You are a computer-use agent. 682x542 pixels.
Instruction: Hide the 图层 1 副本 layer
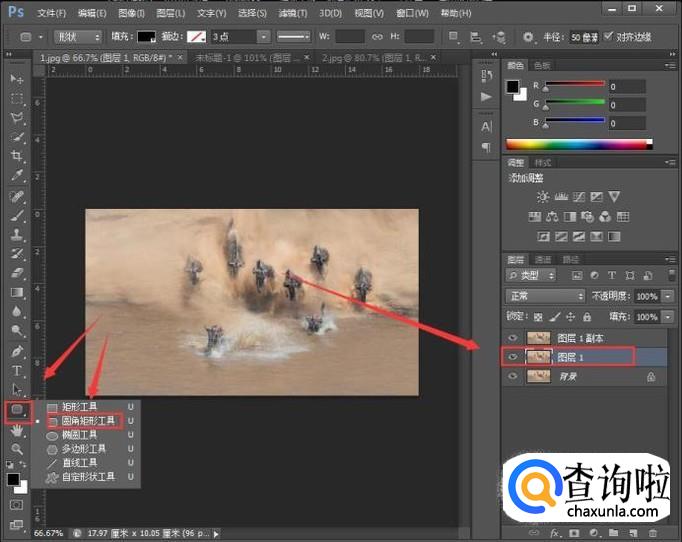tap(513, 338)
